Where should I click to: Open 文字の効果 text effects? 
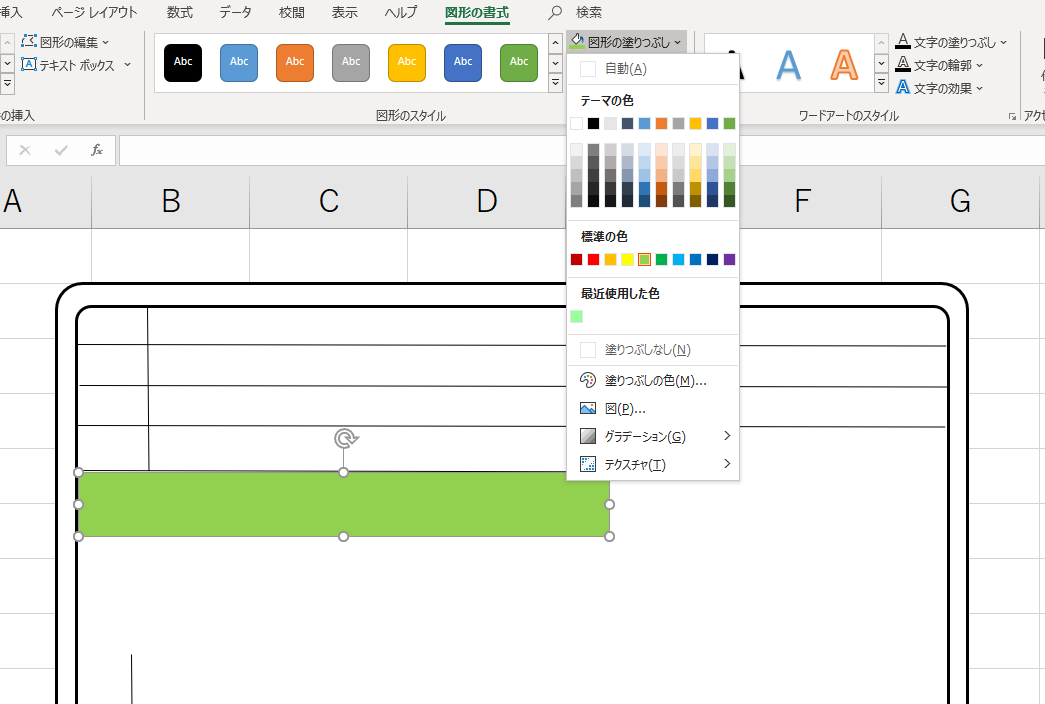[x=903, y=88]
